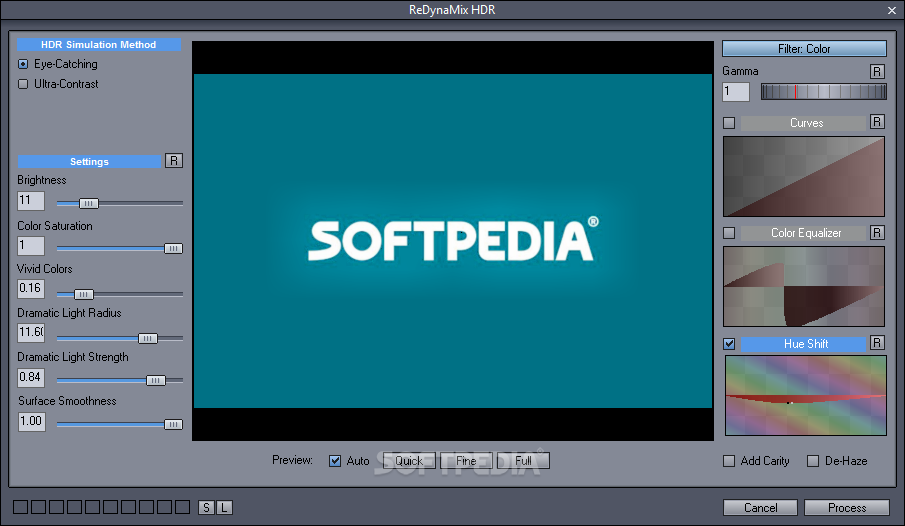The image size is (905, 526).
Task: Disable the Hue Shift checkbox
Action: click(x=729, y=344)
